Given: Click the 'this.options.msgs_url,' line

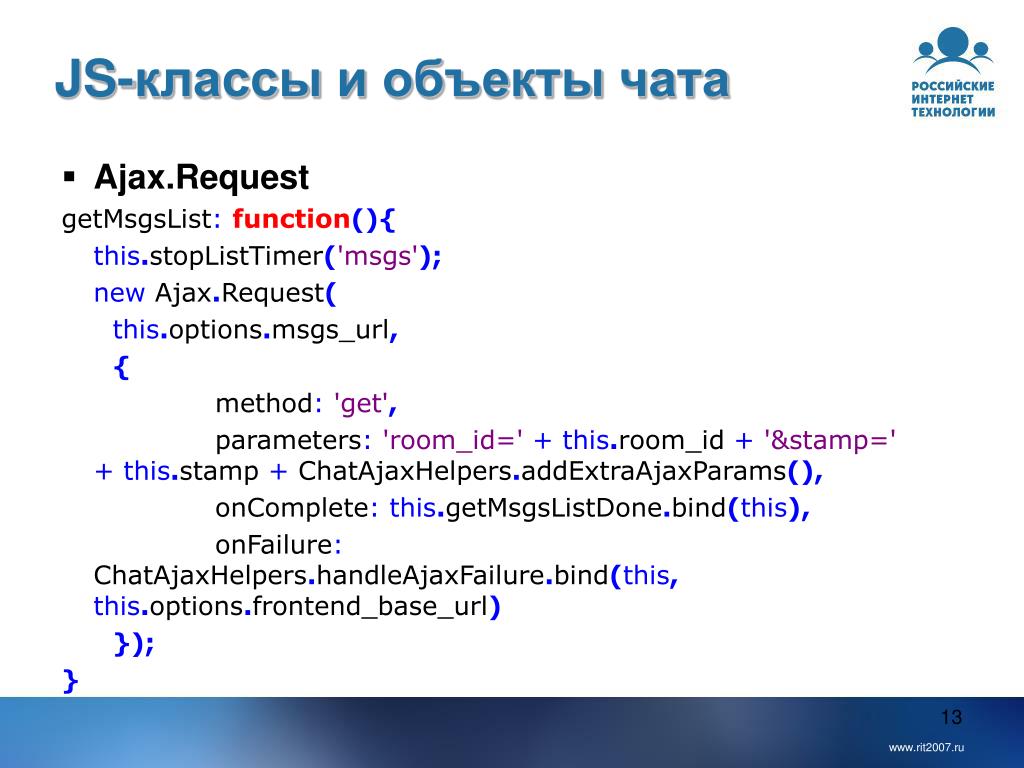Looking at the screenshot, I should coord(255,330).
